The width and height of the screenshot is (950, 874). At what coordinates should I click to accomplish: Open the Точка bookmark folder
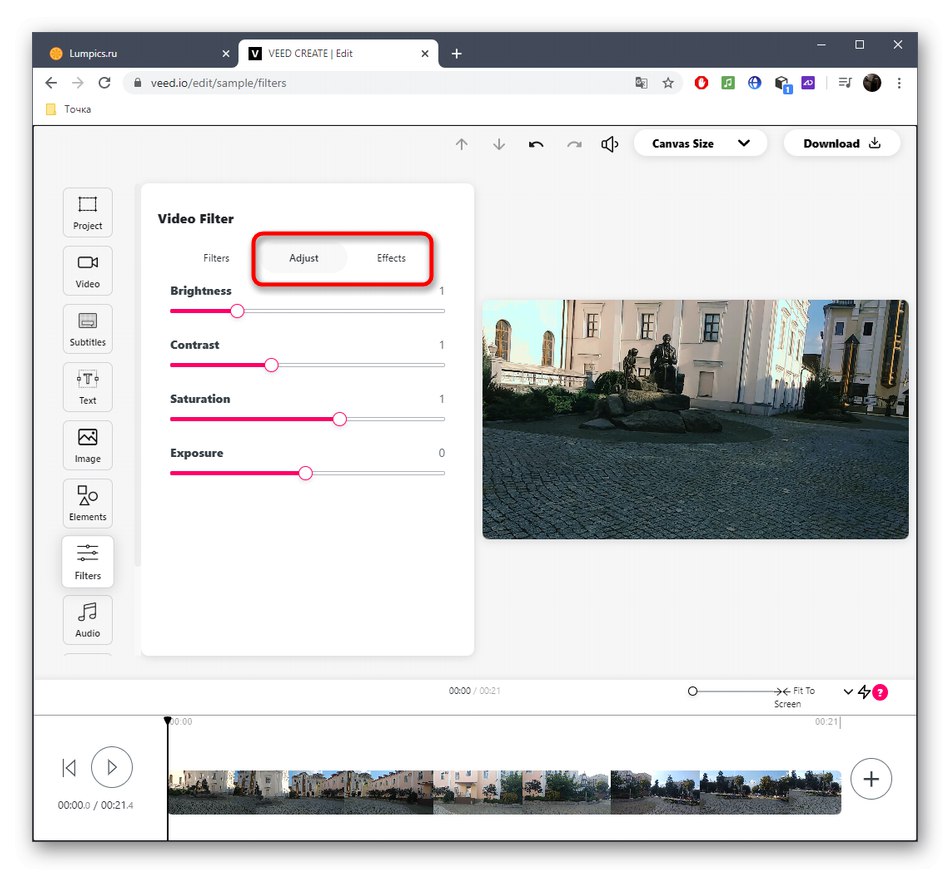pyautogui.click(x=68, y=109)
